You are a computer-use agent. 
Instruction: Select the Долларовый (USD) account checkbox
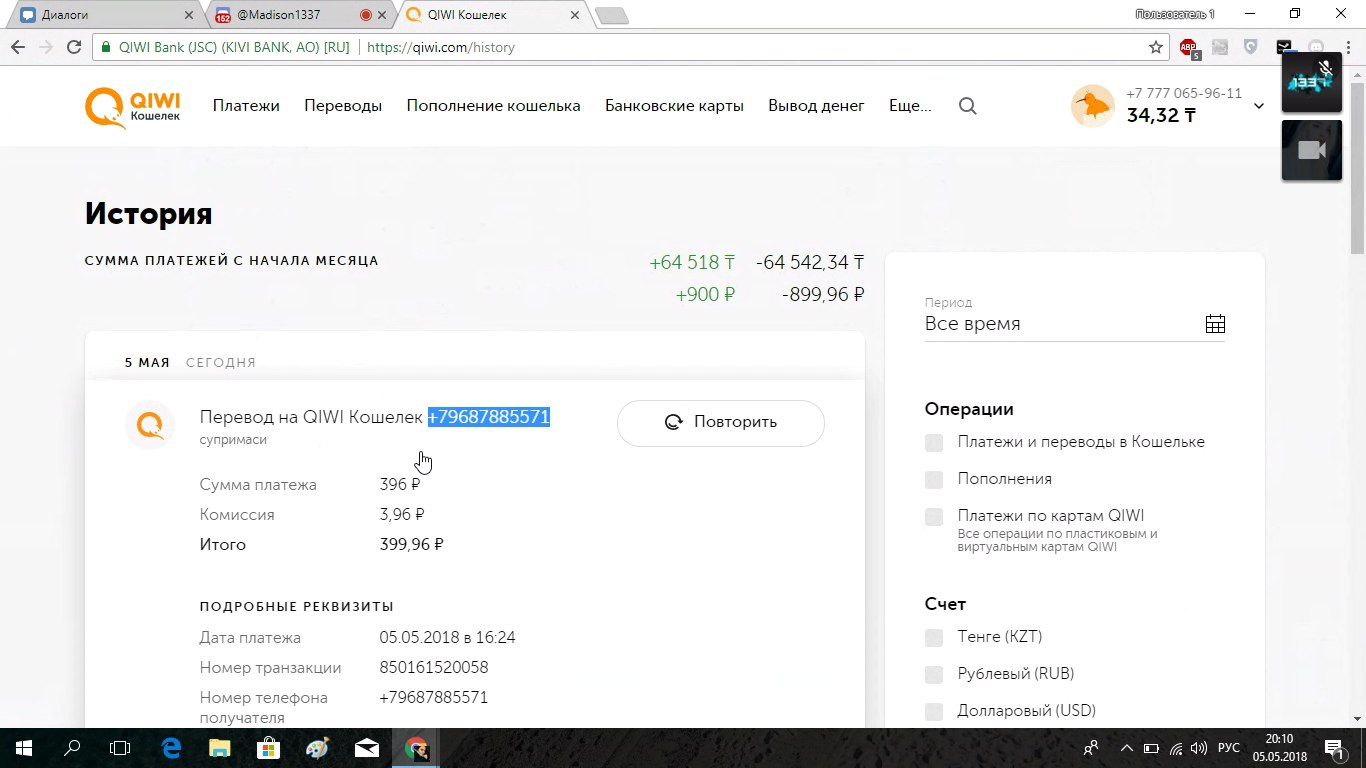pyautogui.click(x=934, y=711)
